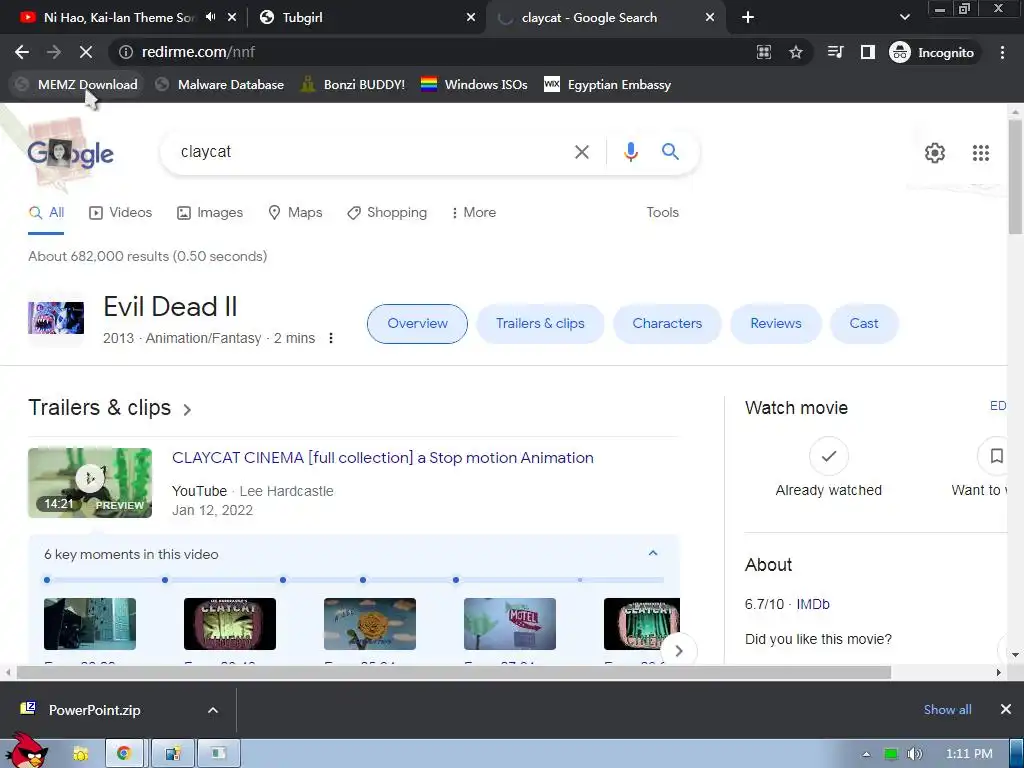Open Windows ISOs bookmark
Image resolution: width=1024 pixels, height=768 pixels.
coord(475,85)
